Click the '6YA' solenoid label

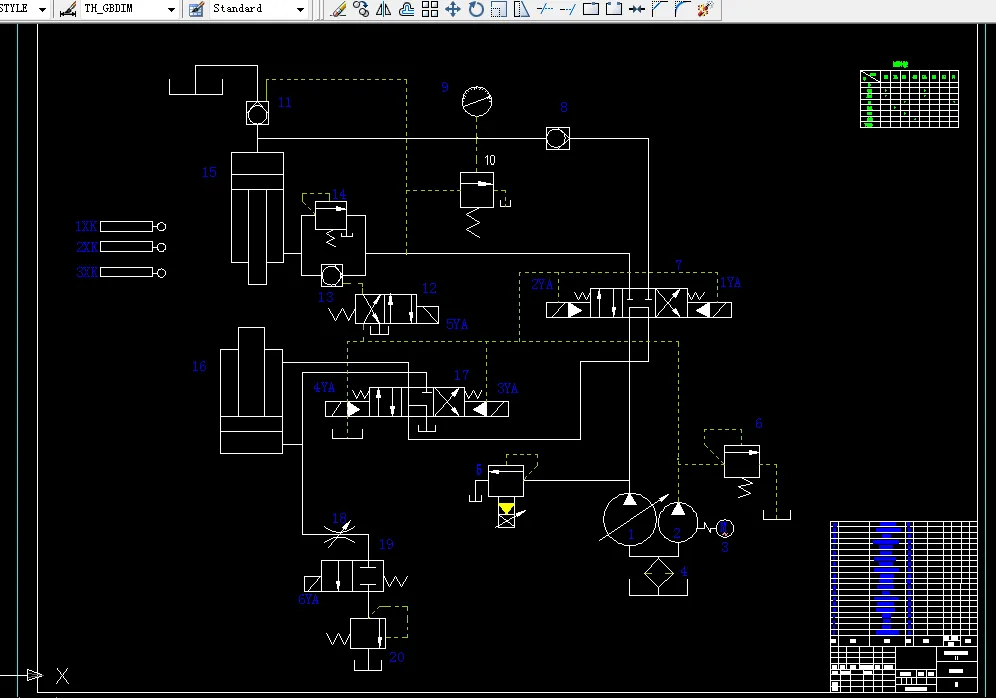[308, 600]
